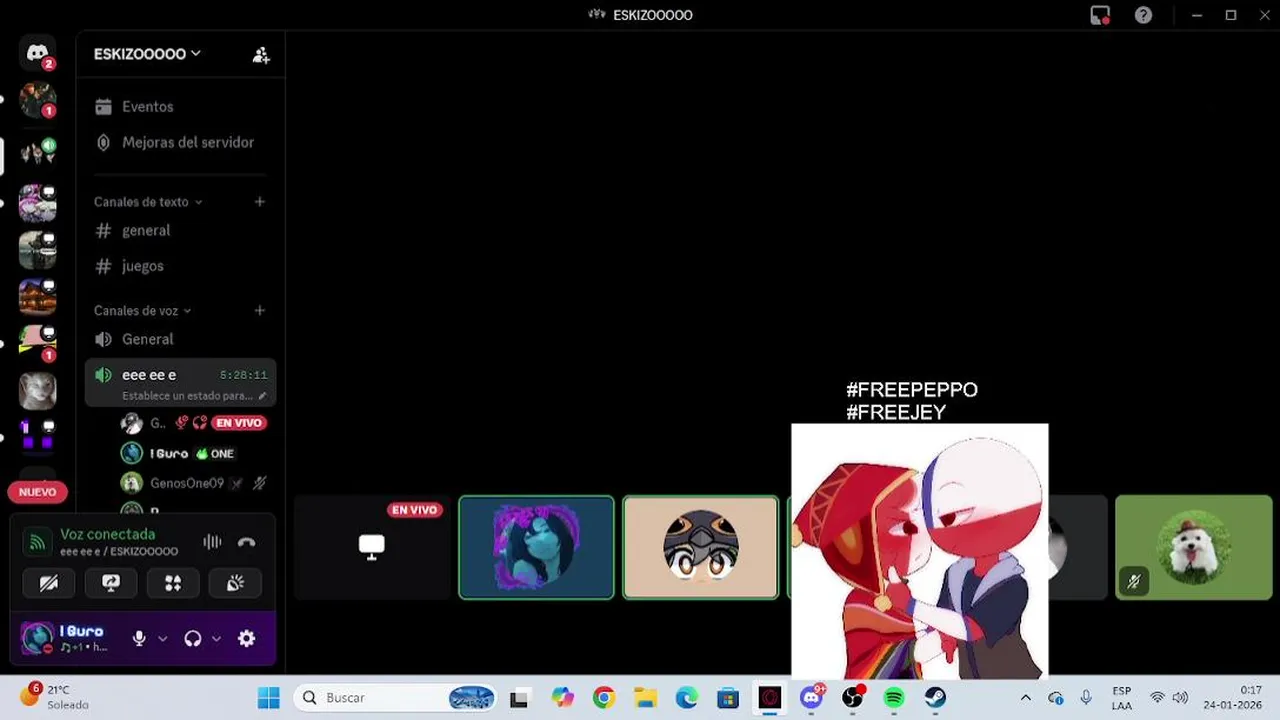Add a new voice channel with plus
Screen dimensions: 1280x720
pyautogui.click(x=260, y=310)
